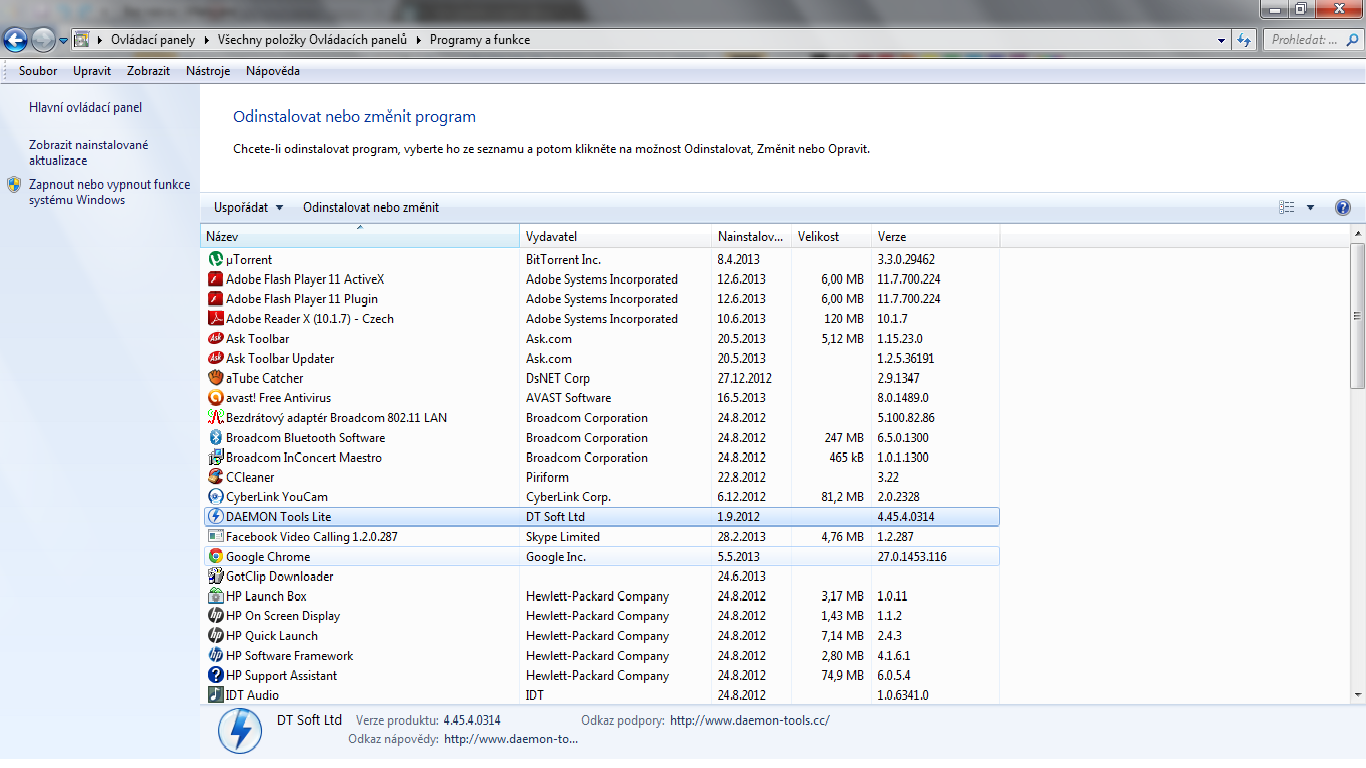Click the avast! Free Antivirus icon
The width and height of the screenshot is (1366, 768).
215,398
